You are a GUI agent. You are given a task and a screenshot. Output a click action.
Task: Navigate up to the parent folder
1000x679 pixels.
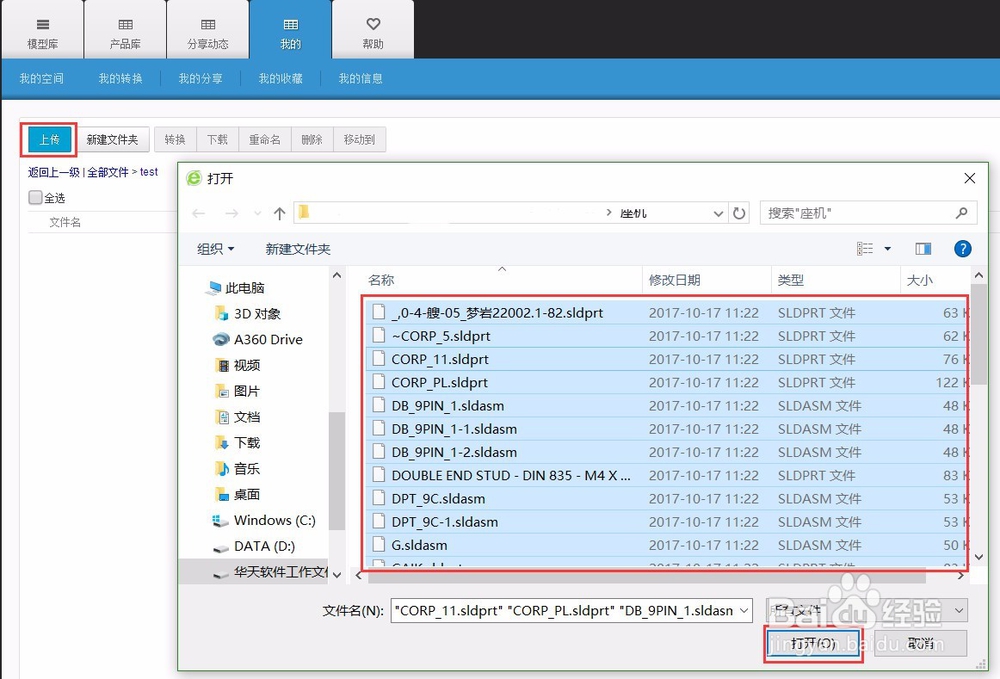click(281, 212)
